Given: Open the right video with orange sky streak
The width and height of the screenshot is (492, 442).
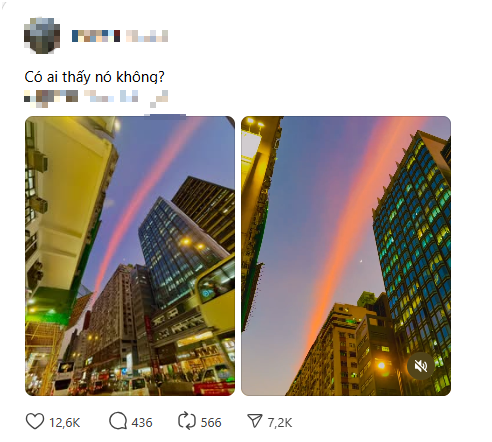Looking at the screenshot, I should coord(346,256).
